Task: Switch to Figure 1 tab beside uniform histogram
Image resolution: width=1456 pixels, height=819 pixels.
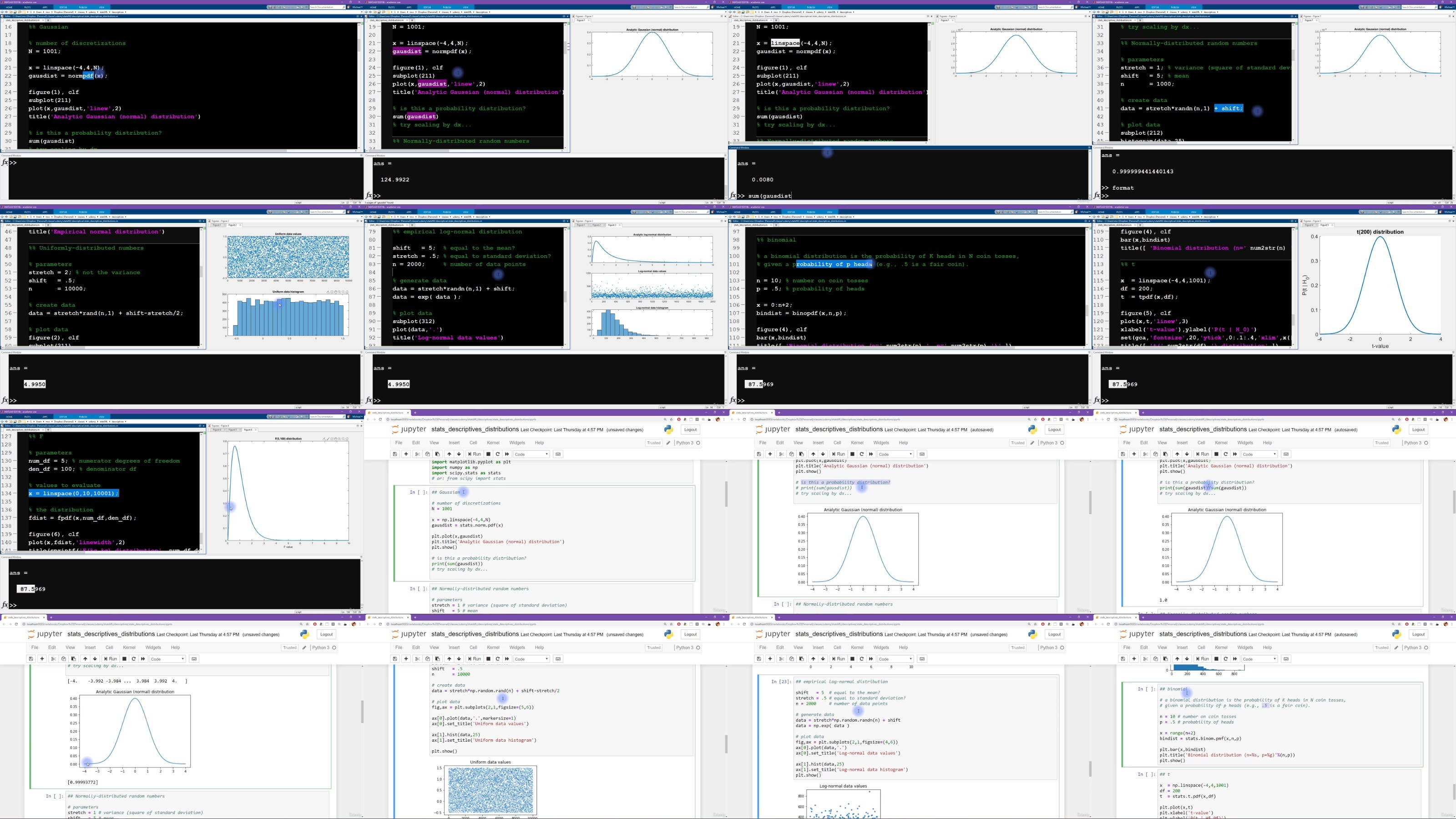Action: [217, 225]
